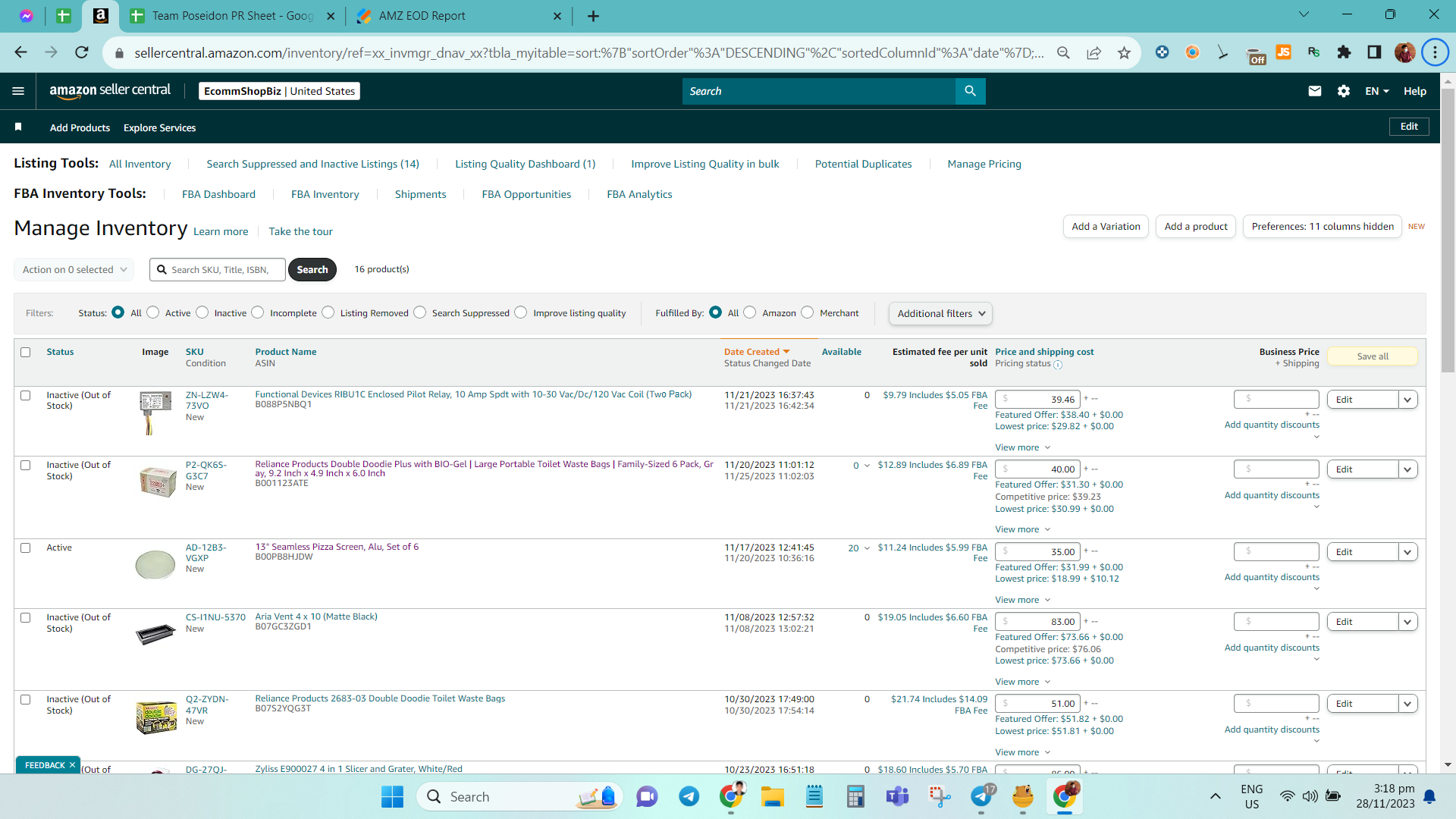Check the box for SKU ZN-LZW4-73VO
The width and height of the screenshot is (1456, 819).
click(x=26, y=395)
